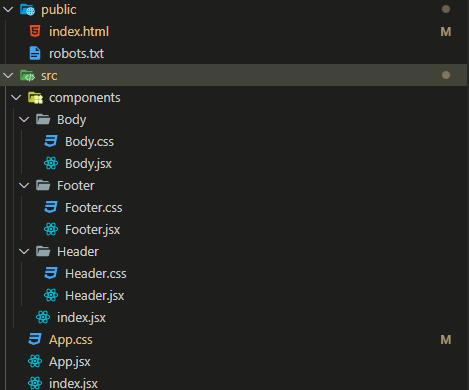Select the src folder name
Viewport: 469px width, 390px height.
pos(49,76)
